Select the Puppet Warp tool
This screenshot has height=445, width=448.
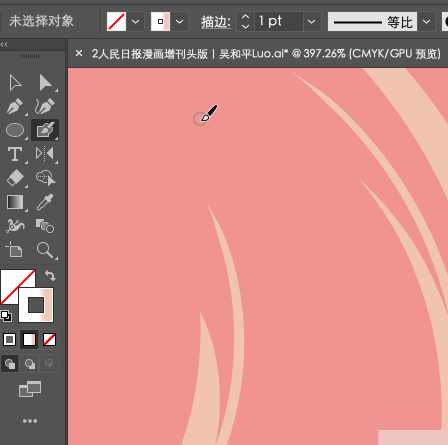click(15, 226)
